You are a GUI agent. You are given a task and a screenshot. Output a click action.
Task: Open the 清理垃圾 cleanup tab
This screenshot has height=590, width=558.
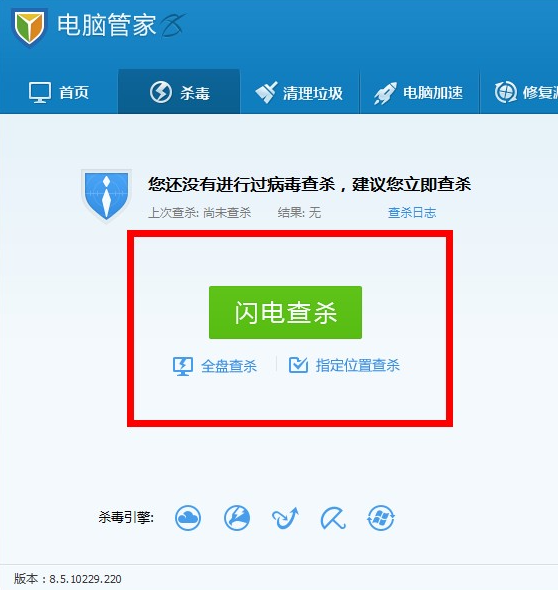point(300,92)
